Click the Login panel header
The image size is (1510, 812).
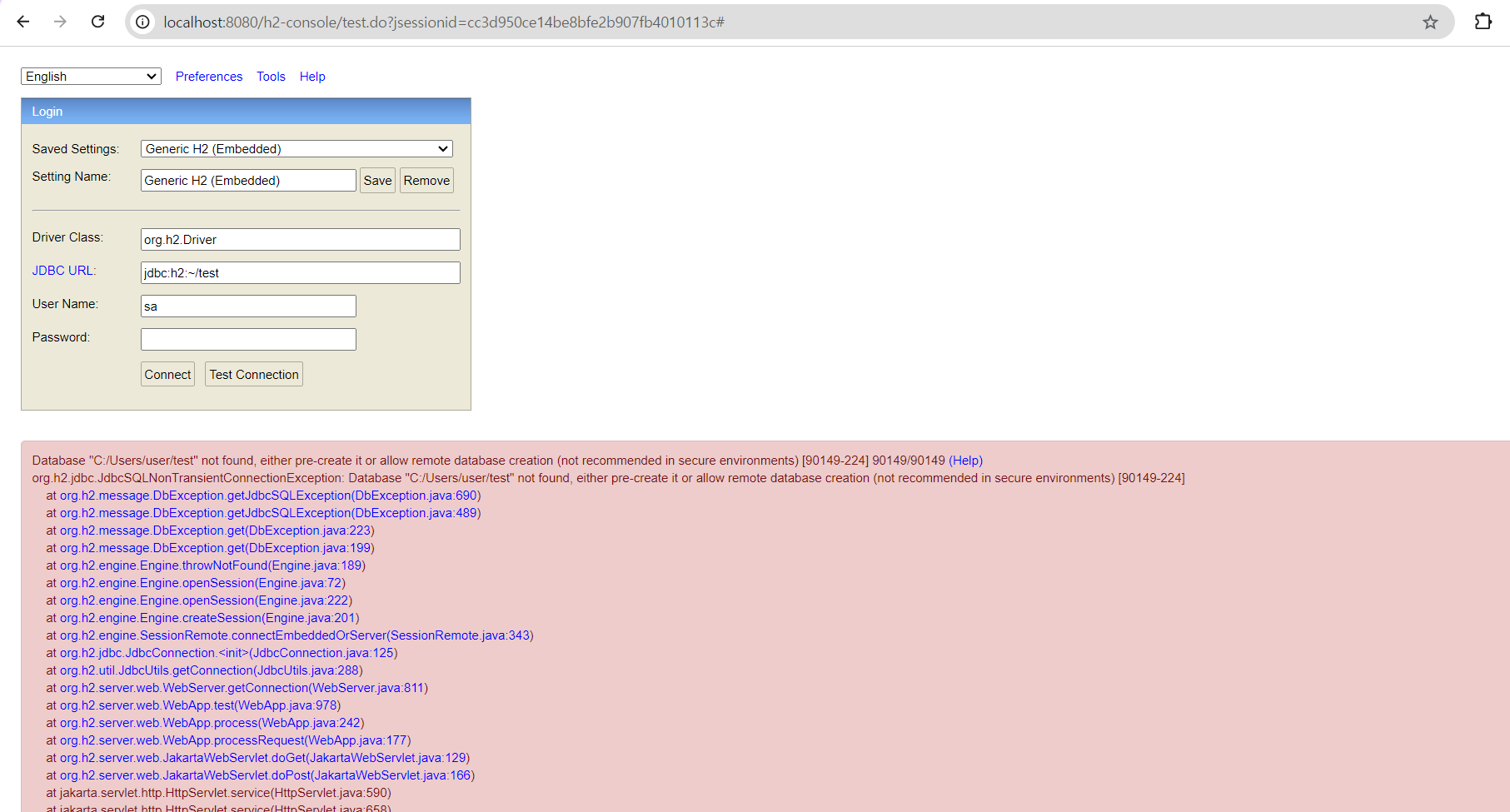[246, 112]
